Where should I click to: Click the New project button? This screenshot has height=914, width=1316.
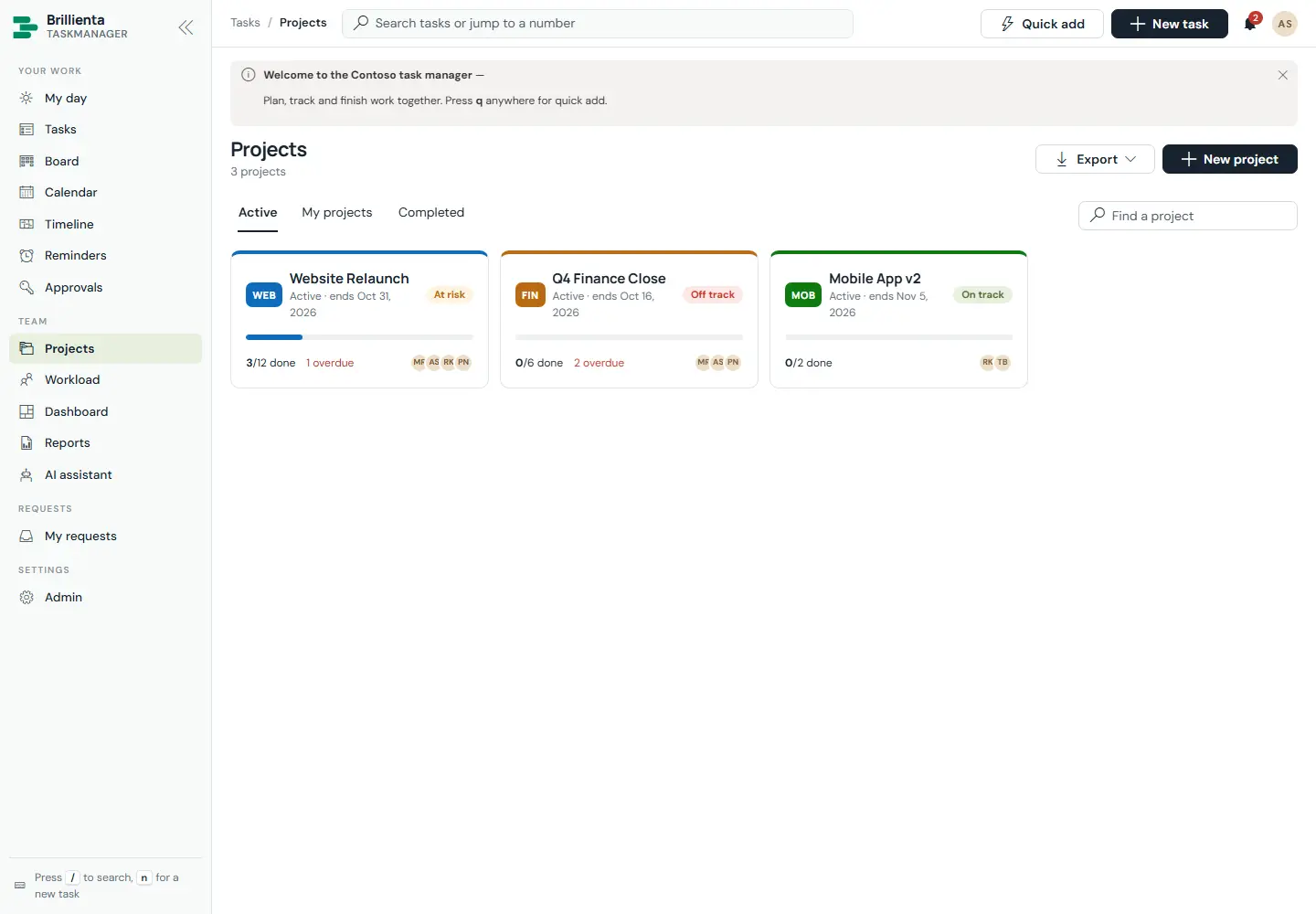[x=1230, y=159]
